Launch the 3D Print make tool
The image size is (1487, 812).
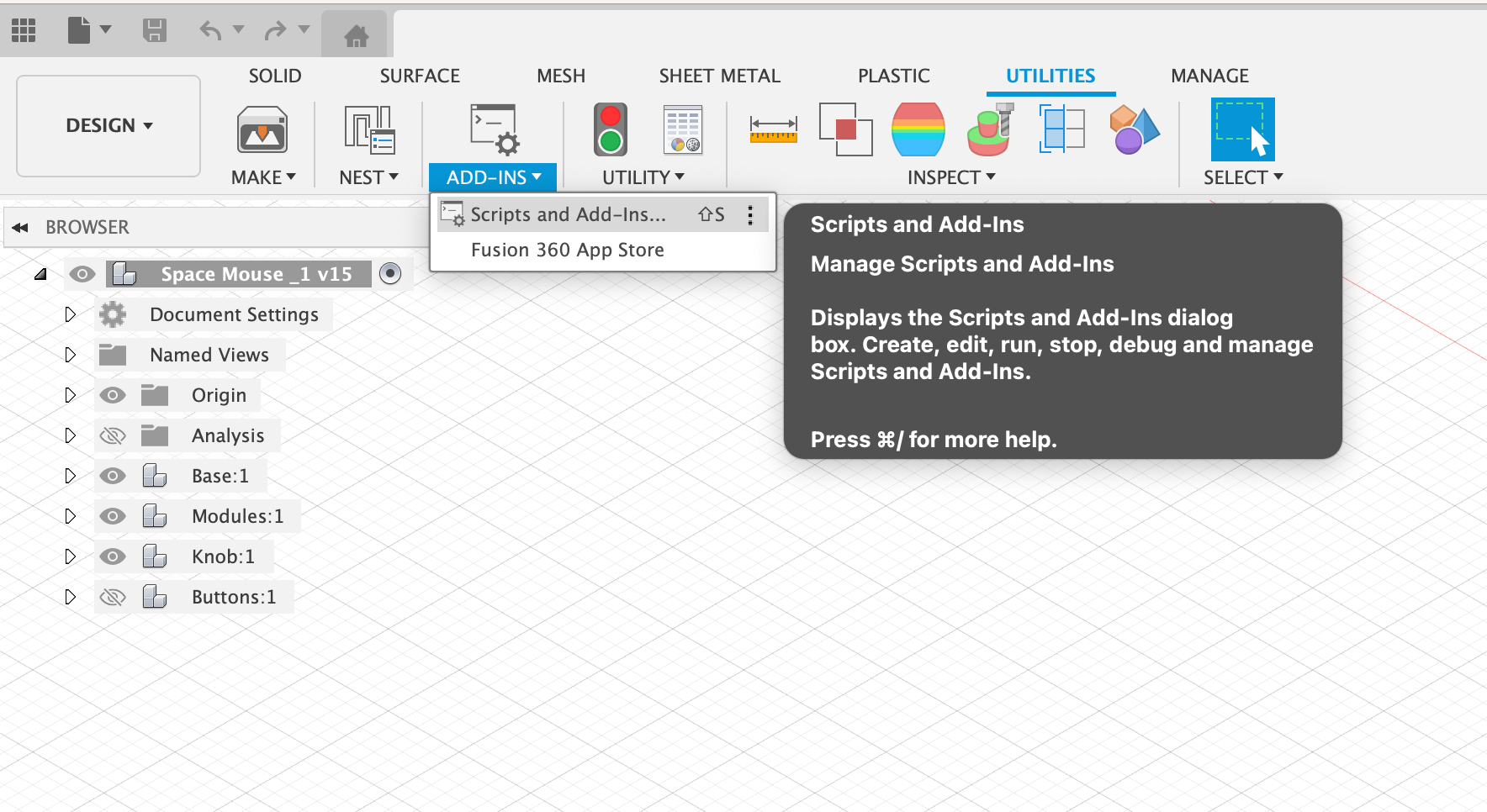coord(262,130)
